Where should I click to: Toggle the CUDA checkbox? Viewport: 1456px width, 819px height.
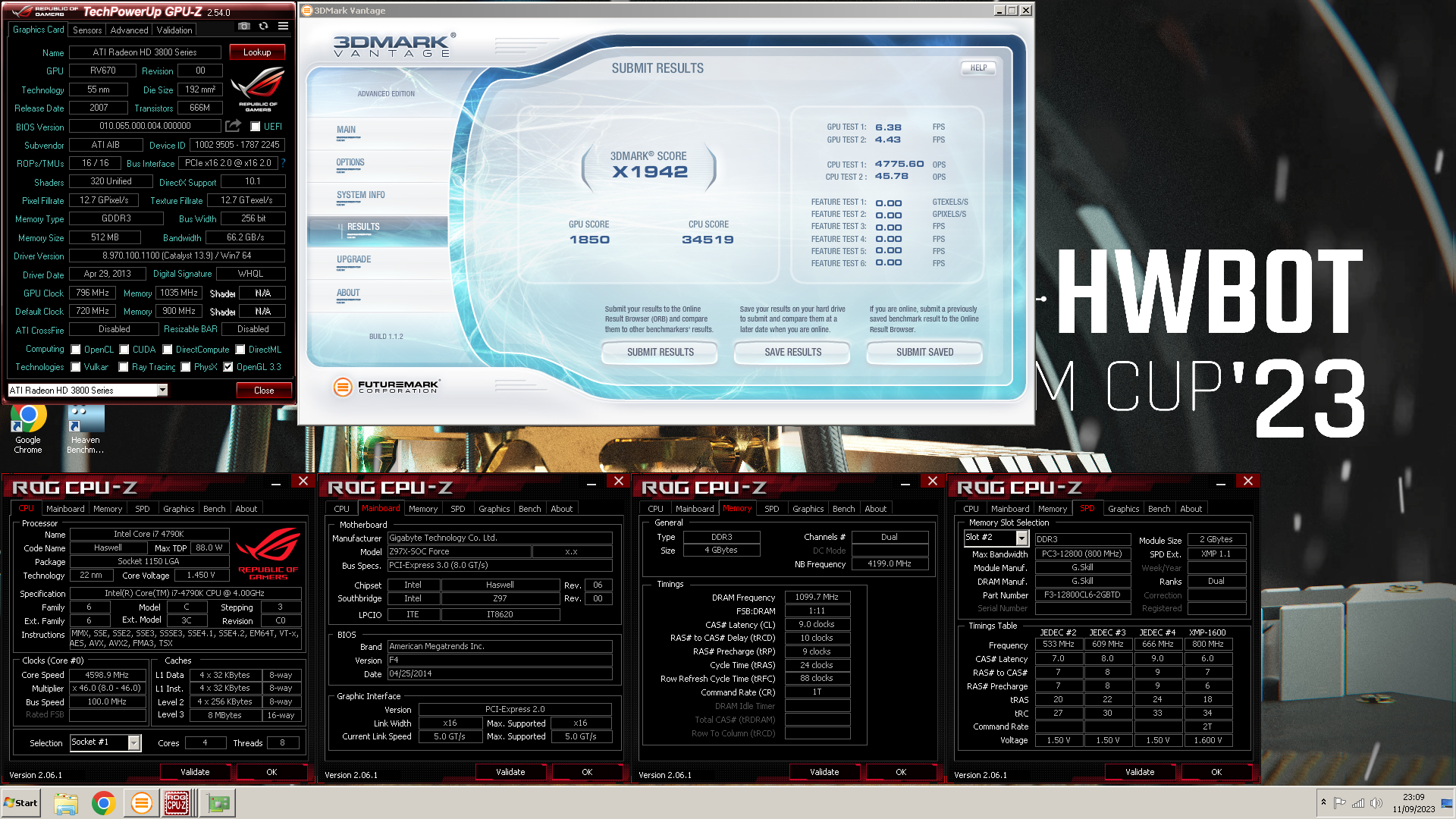124,350
